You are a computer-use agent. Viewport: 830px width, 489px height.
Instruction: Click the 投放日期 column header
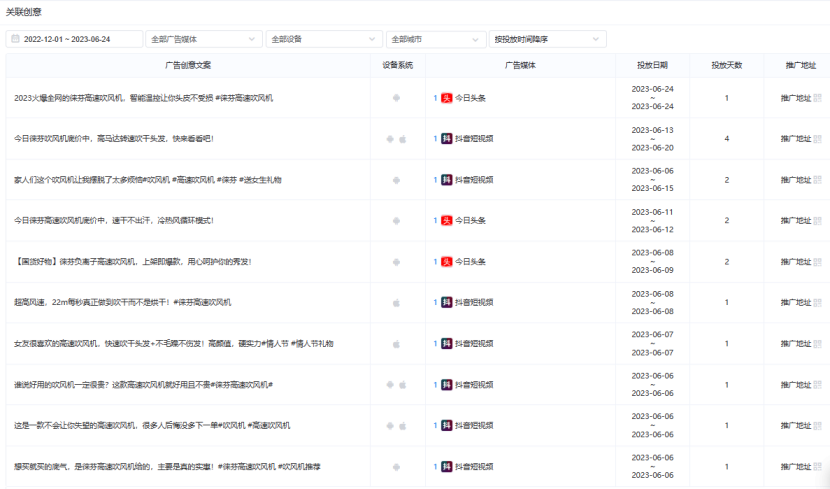tap(652, 65)
